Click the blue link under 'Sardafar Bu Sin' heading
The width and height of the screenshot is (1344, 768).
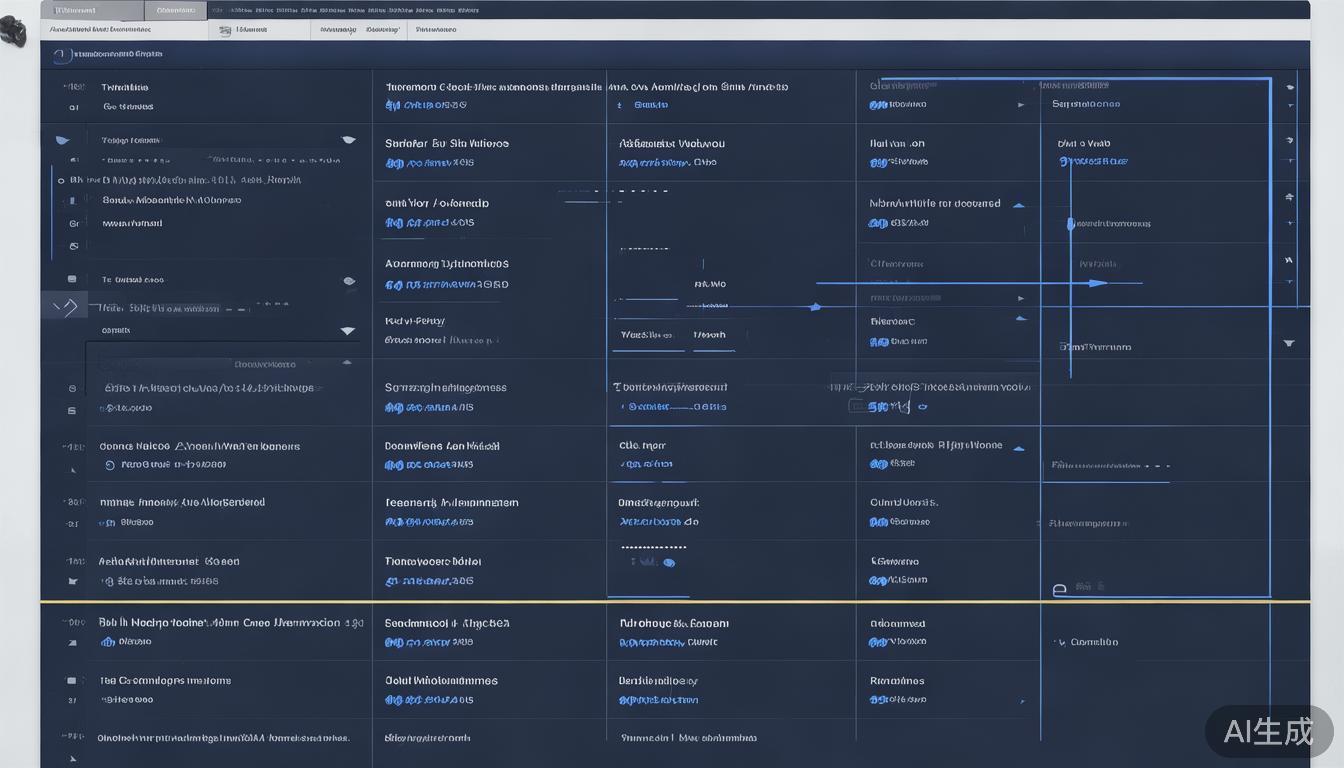click(429, 163)
